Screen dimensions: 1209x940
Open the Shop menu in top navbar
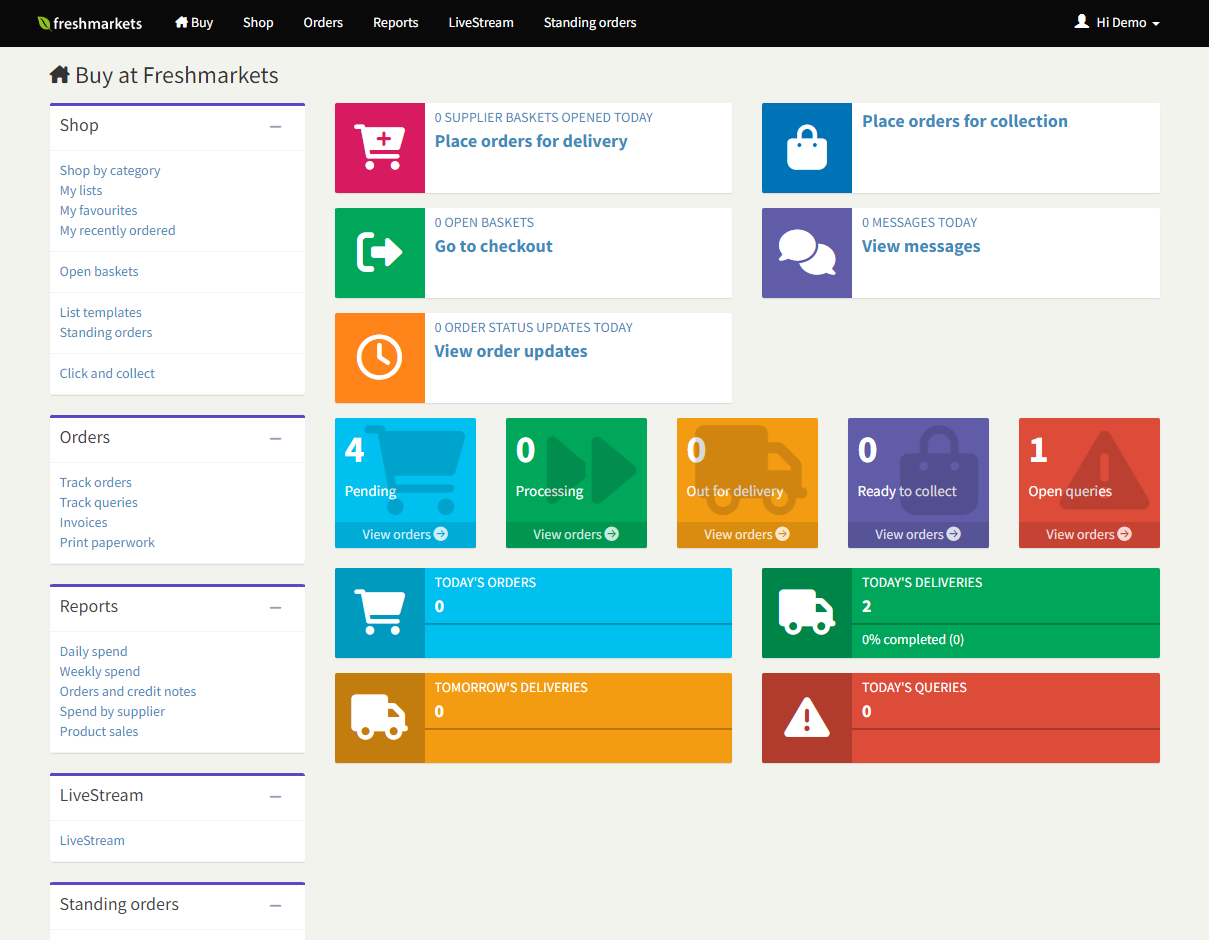258,22
